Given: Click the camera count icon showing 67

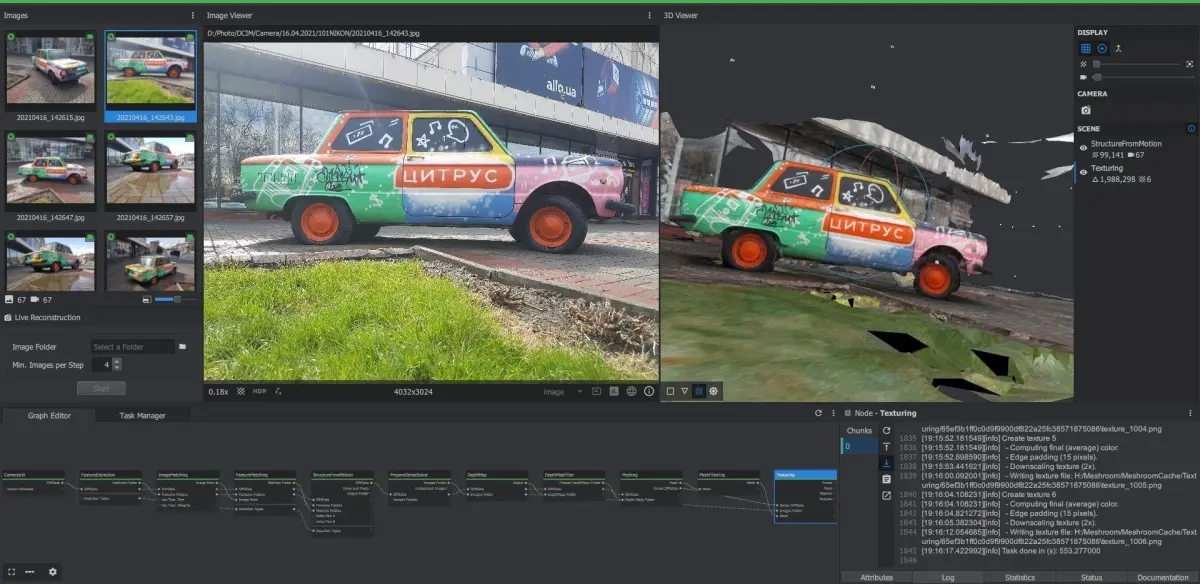Looking at the screenshot, I should pos(35,299).
